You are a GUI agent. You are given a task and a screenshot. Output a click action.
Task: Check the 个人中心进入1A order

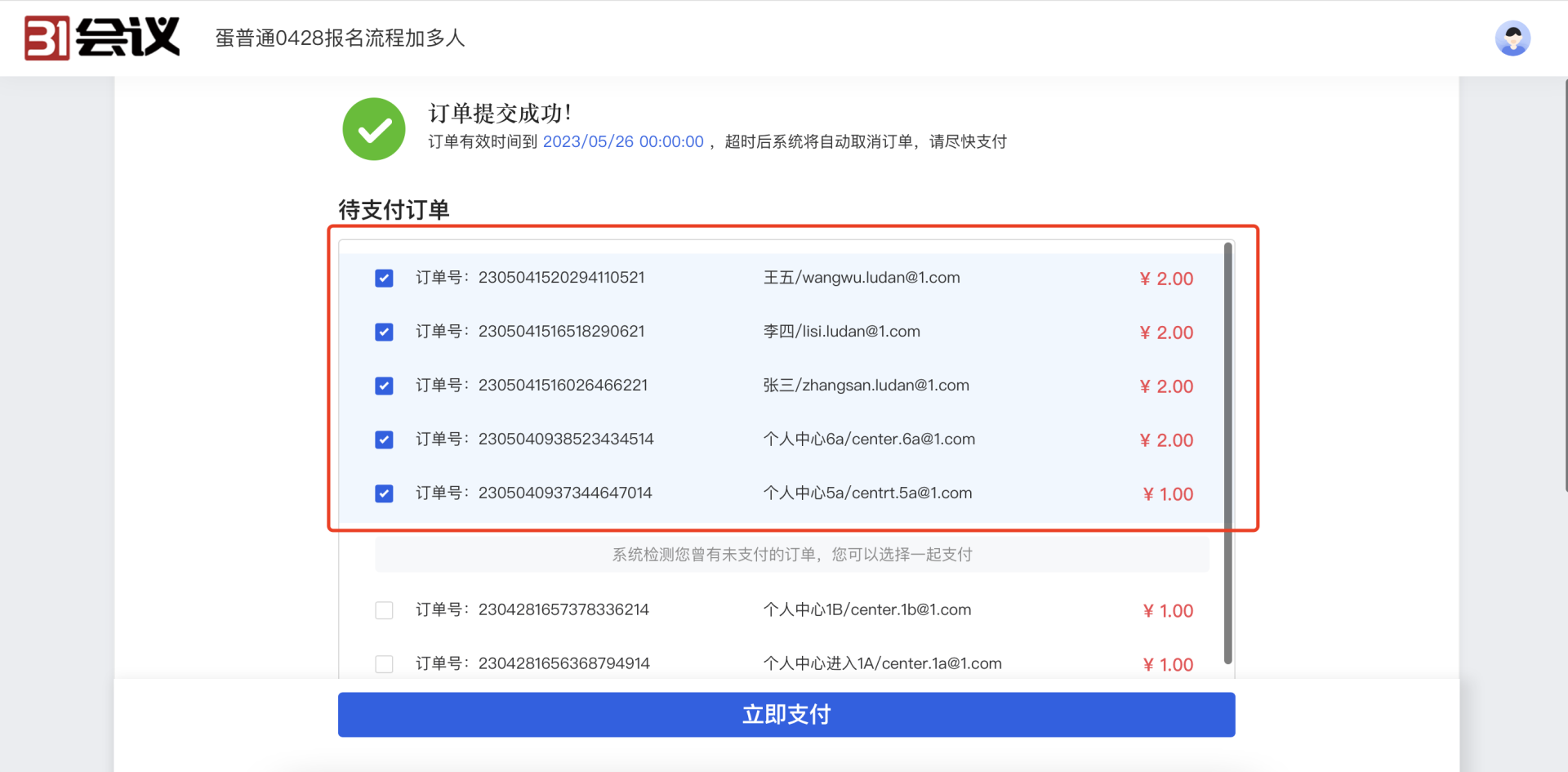pyautogui.click(x=384, y=664)
